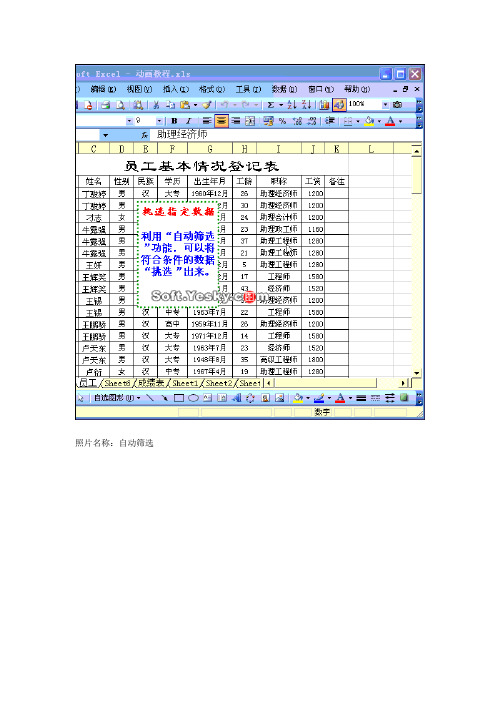Click the font color red A swatch
The image size is (496, 702).
click(390, 121)
